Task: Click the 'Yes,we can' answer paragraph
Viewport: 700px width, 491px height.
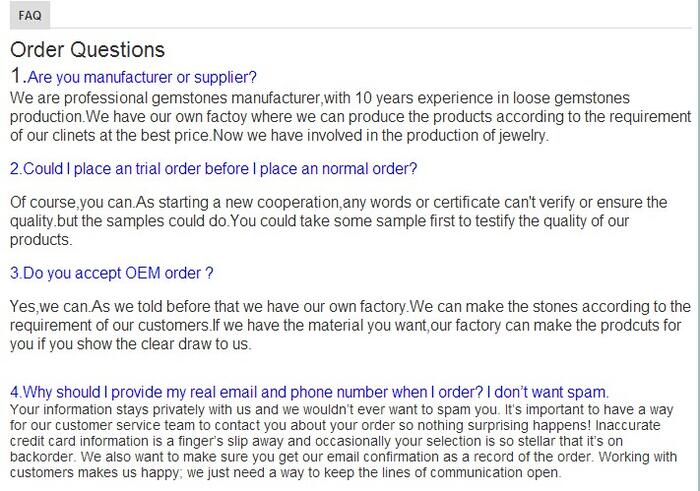Action: (x=350, y=325)
